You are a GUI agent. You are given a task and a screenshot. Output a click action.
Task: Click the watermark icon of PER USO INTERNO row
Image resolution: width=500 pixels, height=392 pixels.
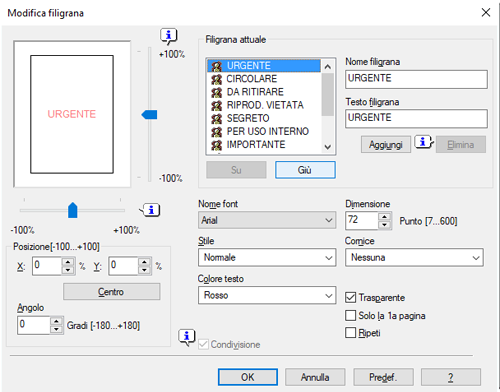coord(217,132)
